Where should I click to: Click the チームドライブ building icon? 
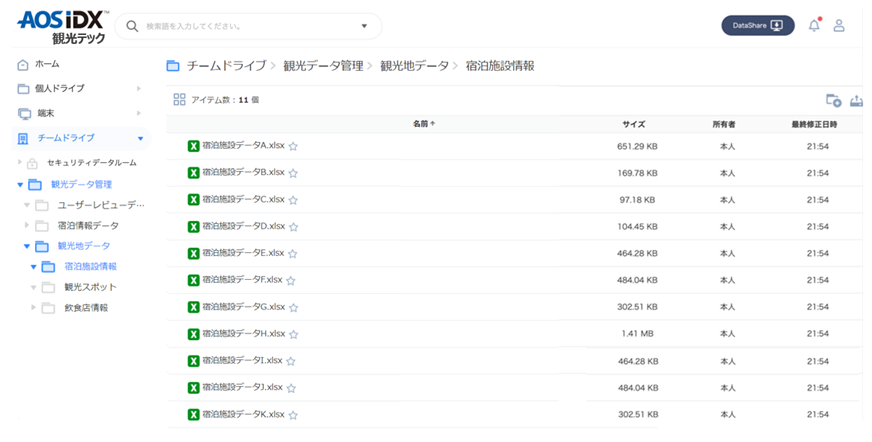point(23,138)
